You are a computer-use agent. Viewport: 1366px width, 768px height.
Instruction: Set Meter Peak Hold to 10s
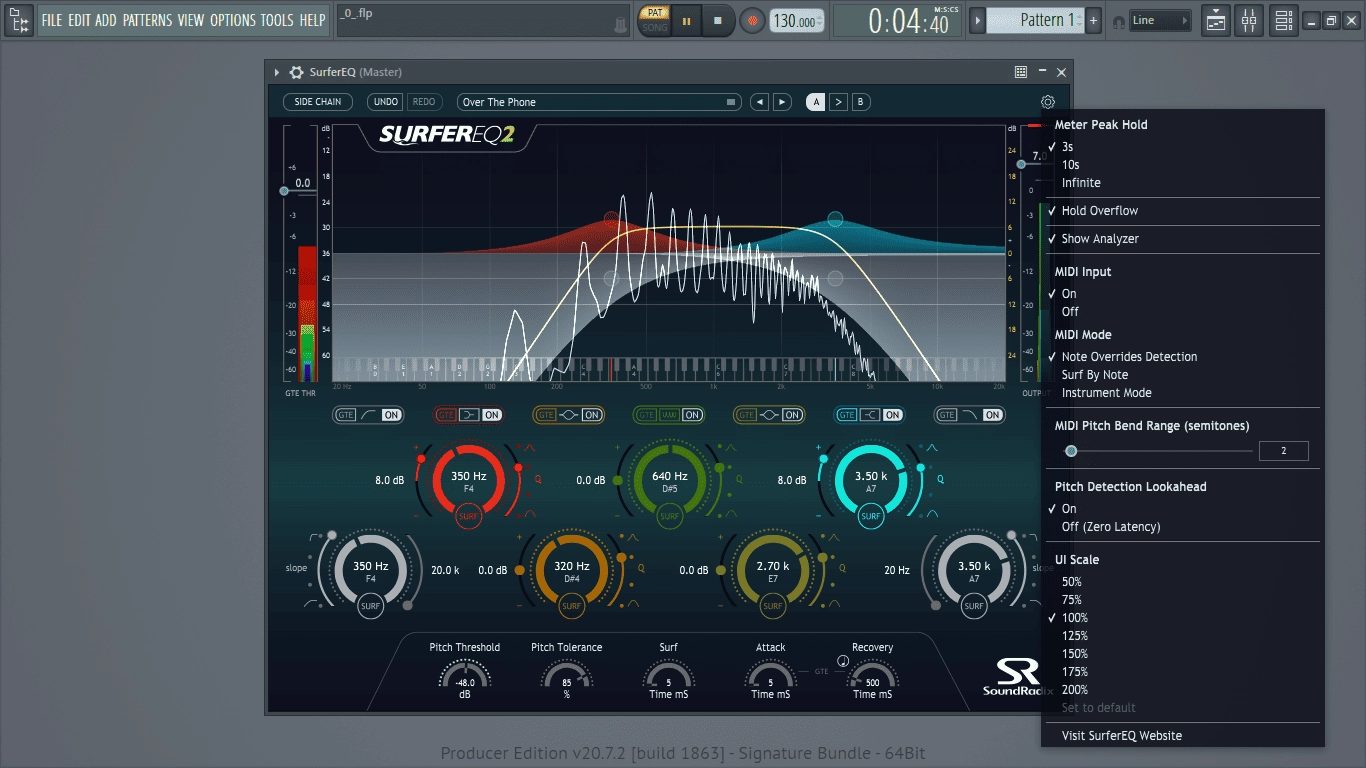coord(1183,165)
